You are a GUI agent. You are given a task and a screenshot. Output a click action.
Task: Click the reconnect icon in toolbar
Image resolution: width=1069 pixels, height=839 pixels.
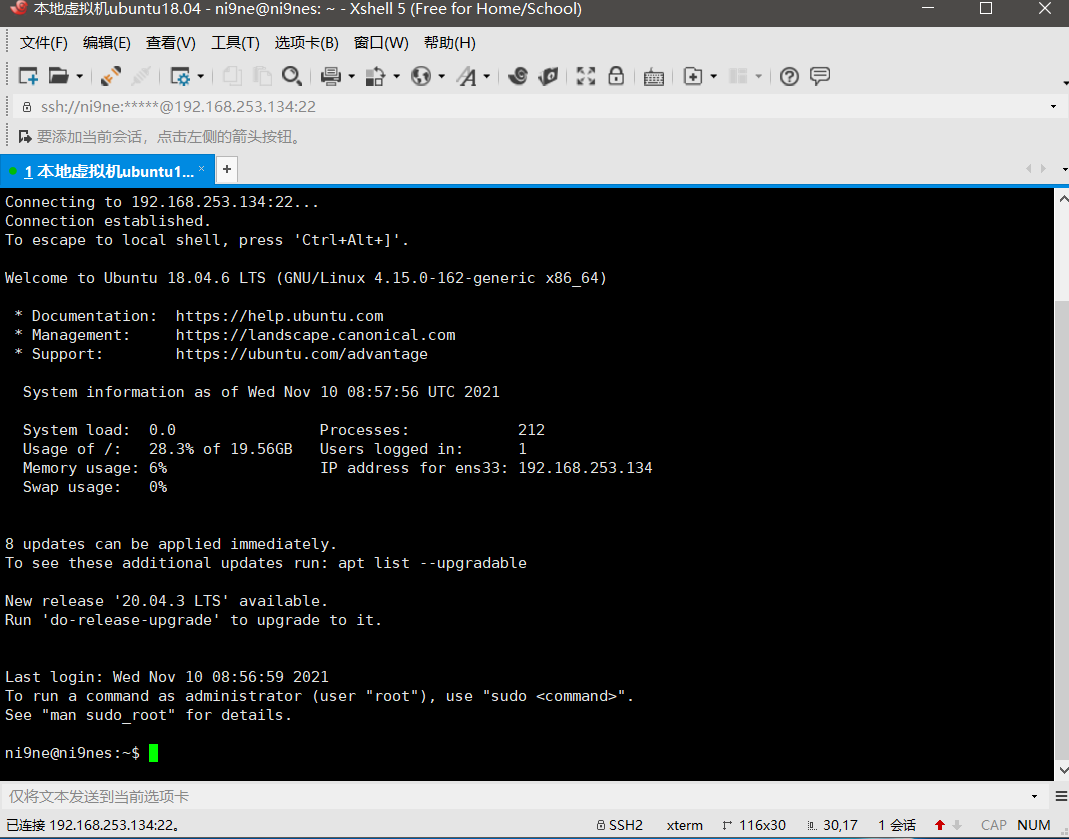click(x=111, y=76)
